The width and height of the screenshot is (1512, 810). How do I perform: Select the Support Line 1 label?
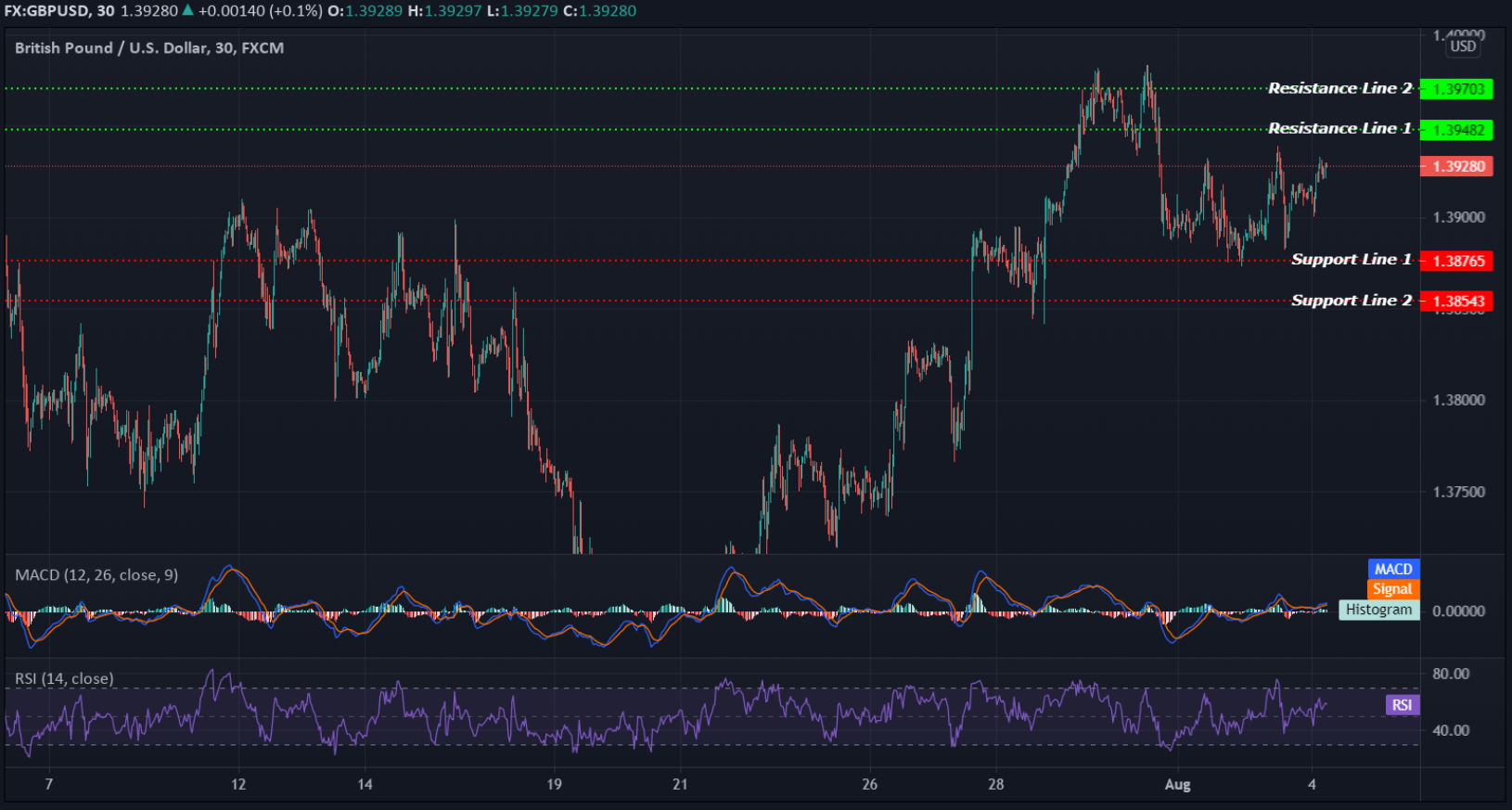click(x=1352, y=259)
